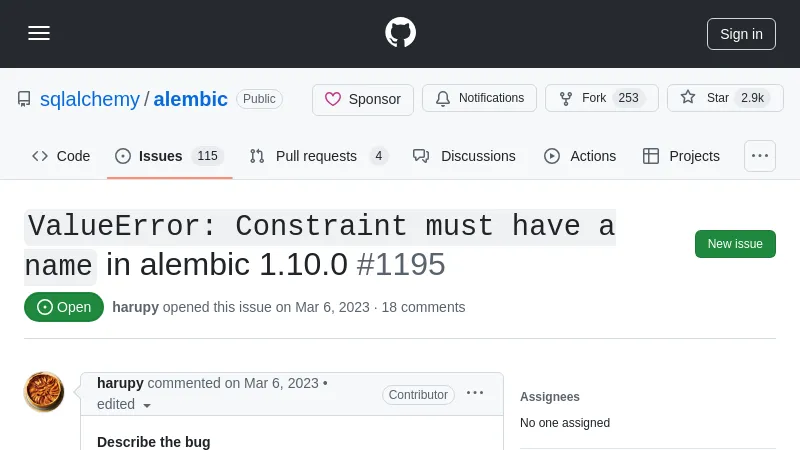The height and width of the screenshot is (450, 800).
Task: Switch to the Code tab
Action: [x=61, y=156]
